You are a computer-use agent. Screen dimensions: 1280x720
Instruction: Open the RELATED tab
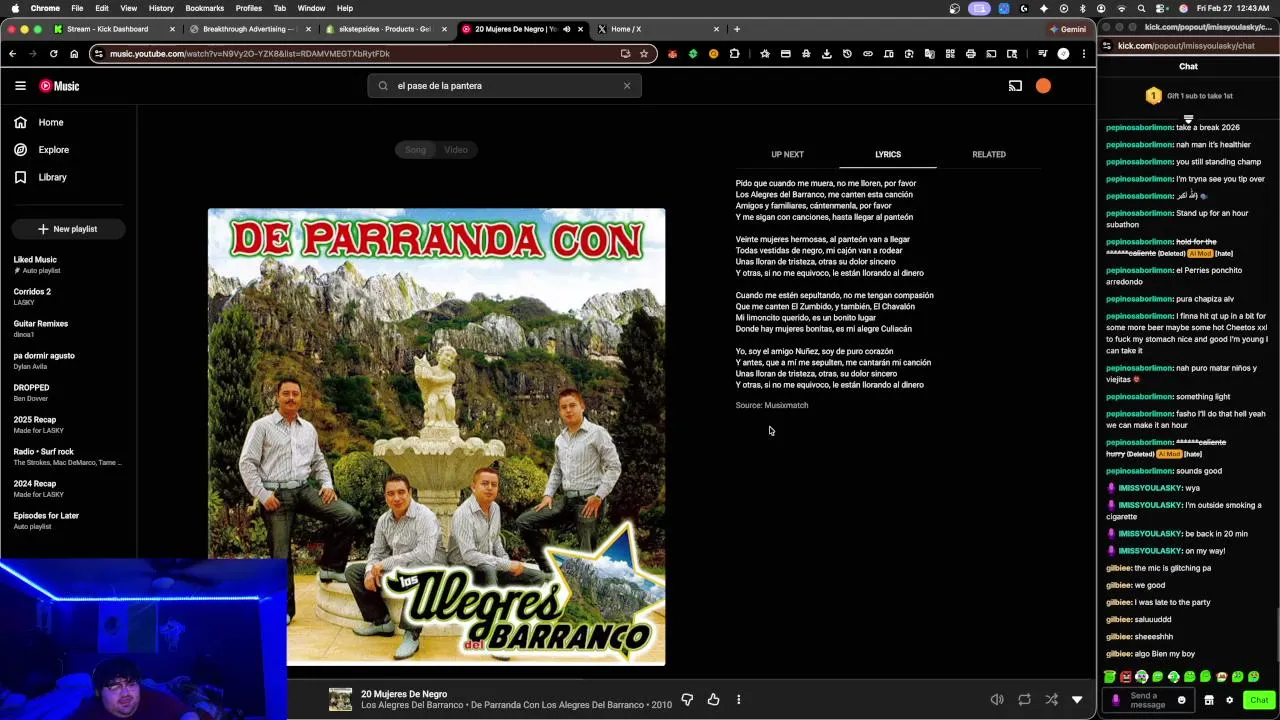click(x=989, y=154)
